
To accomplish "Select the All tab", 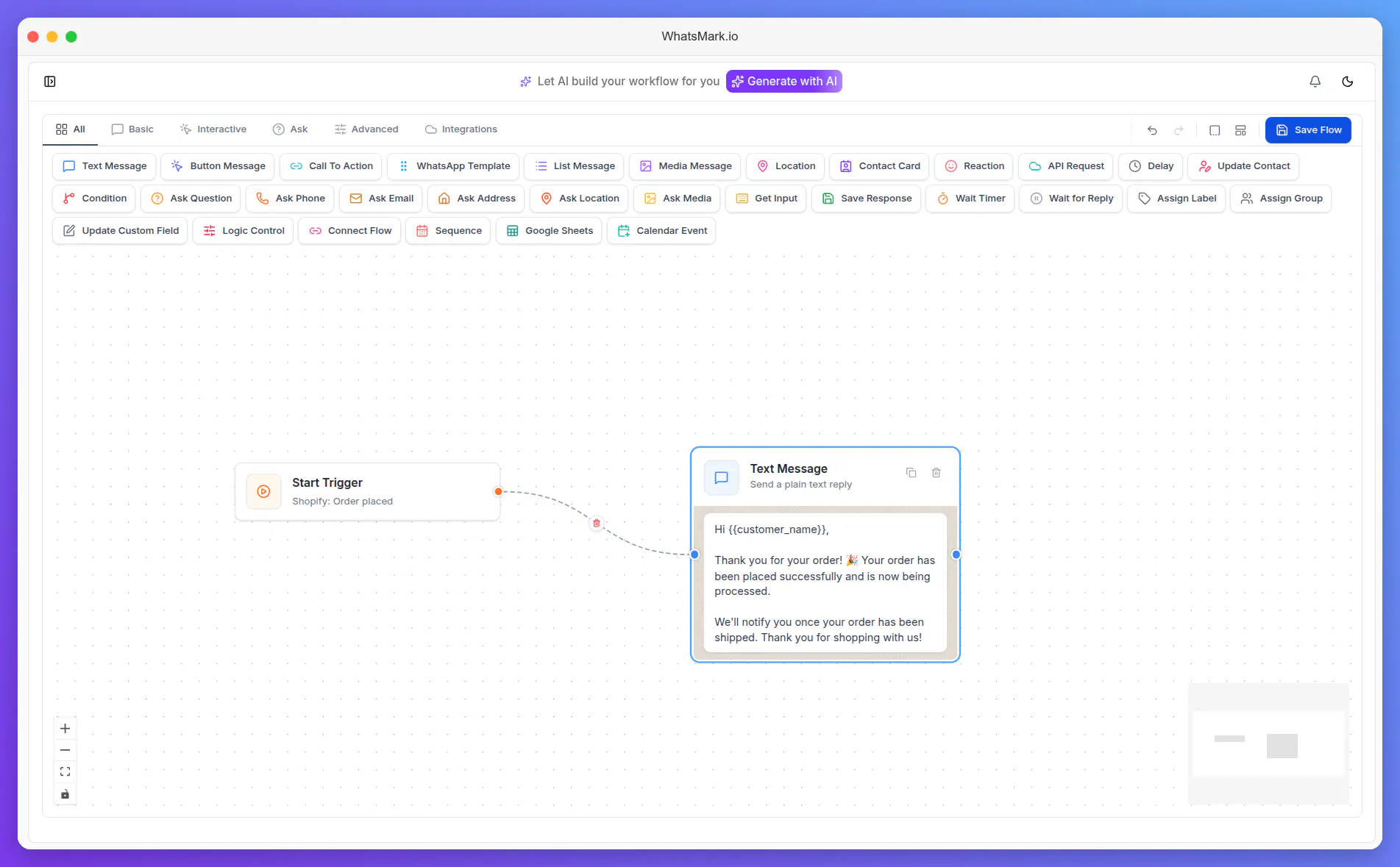I will coord(71,129).
